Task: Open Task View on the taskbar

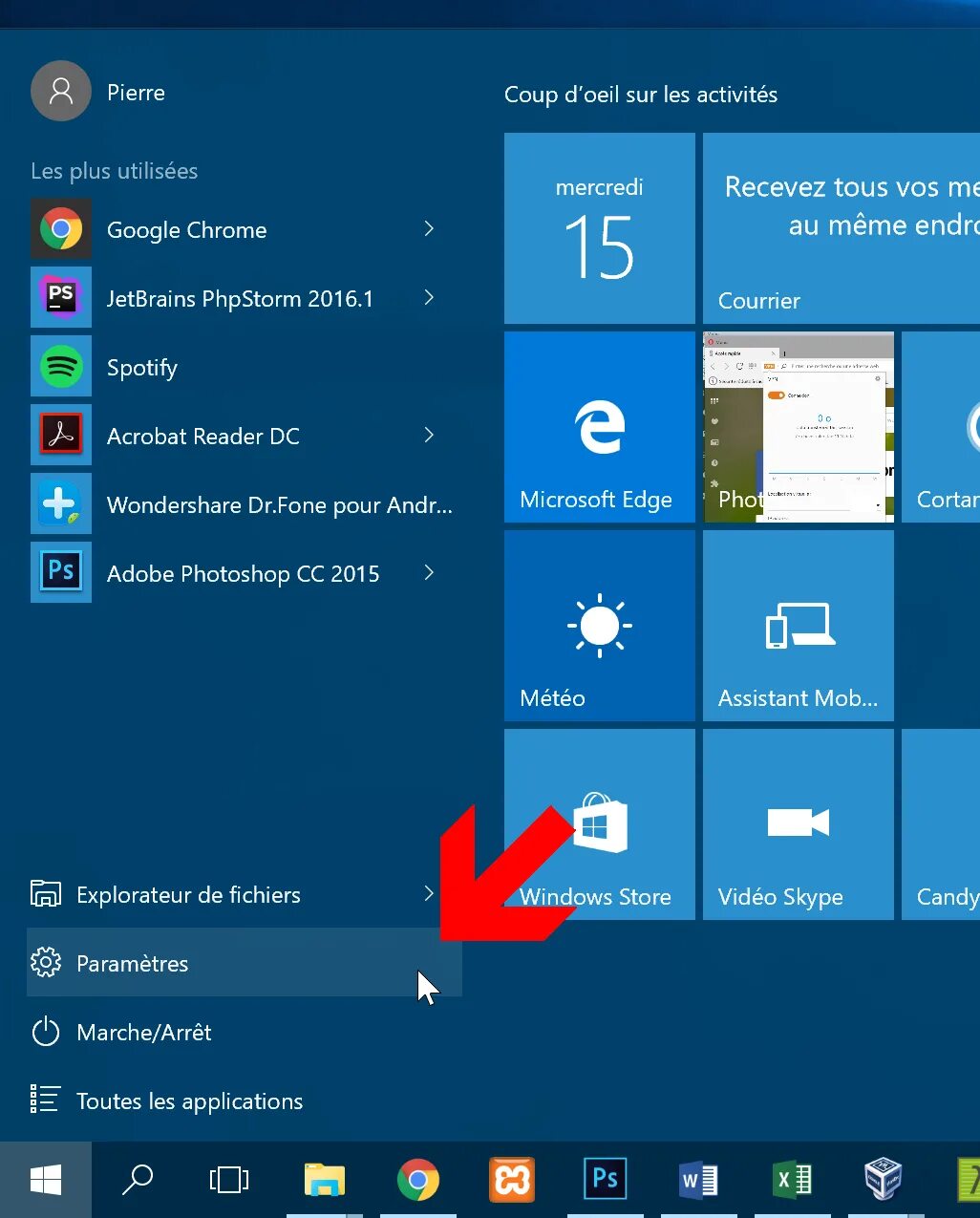Action: [x=229, y=1180]
